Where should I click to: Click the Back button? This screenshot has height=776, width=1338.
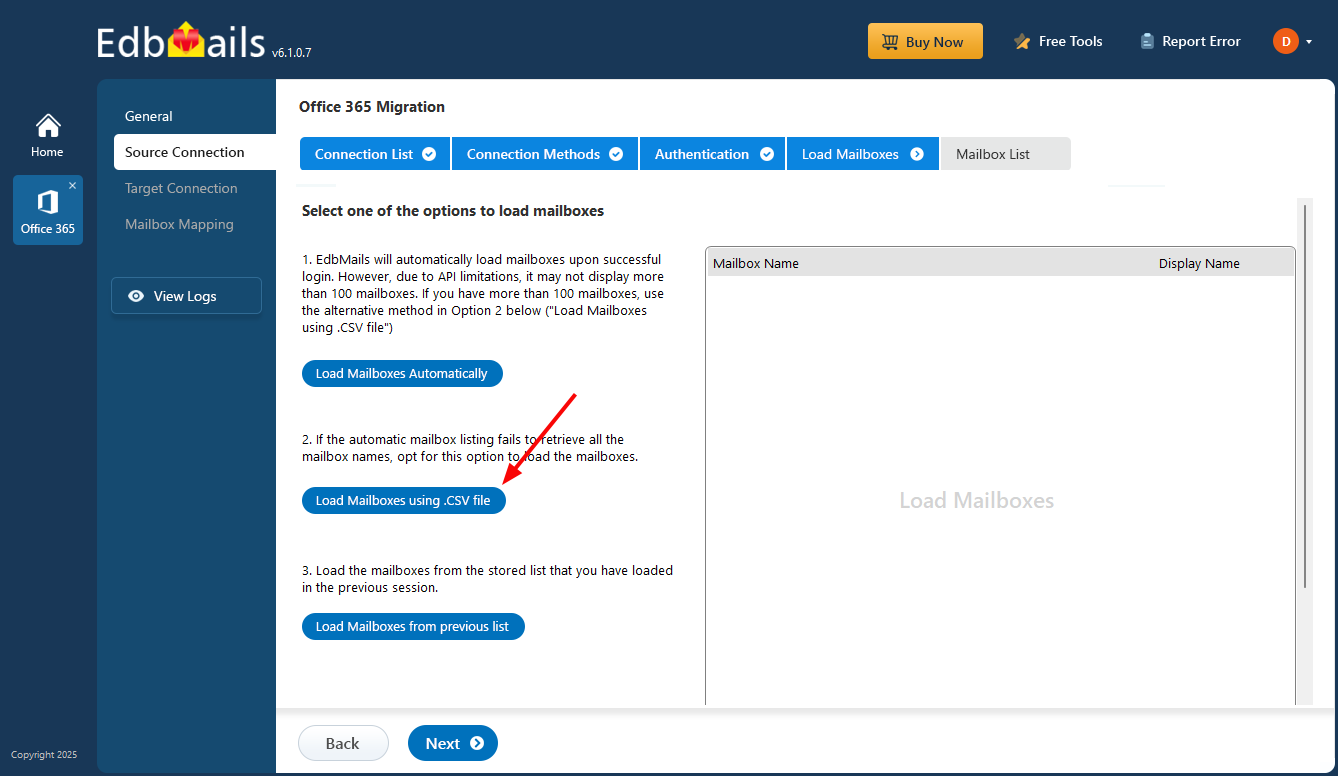coord(343,743)
